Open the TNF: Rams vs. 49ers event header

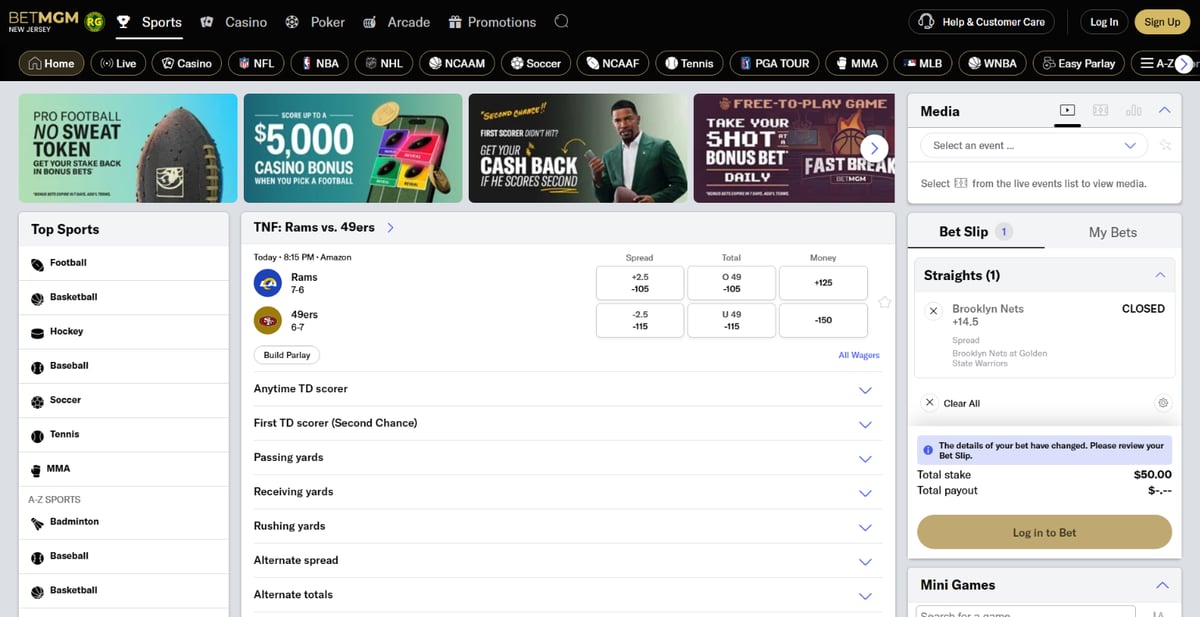coord(324,227)
